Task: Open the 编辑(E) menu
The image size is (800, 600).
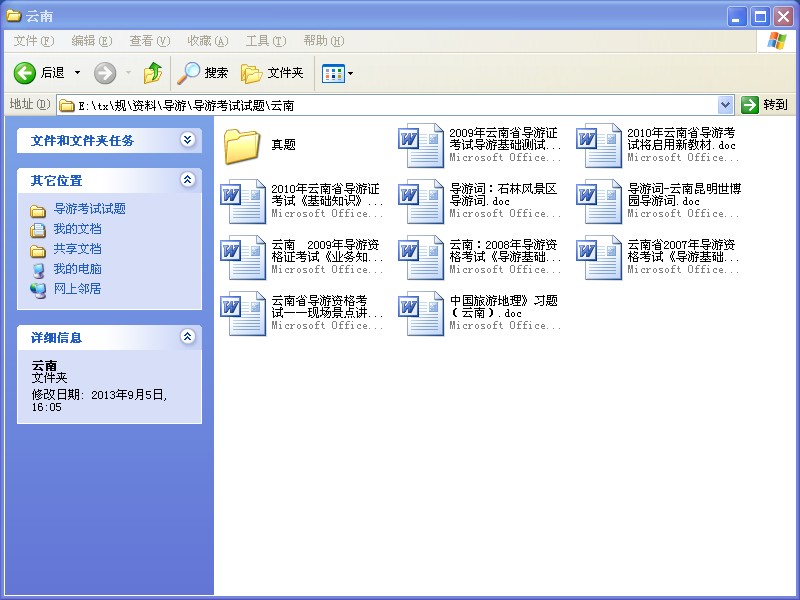Action: (92, 41)
